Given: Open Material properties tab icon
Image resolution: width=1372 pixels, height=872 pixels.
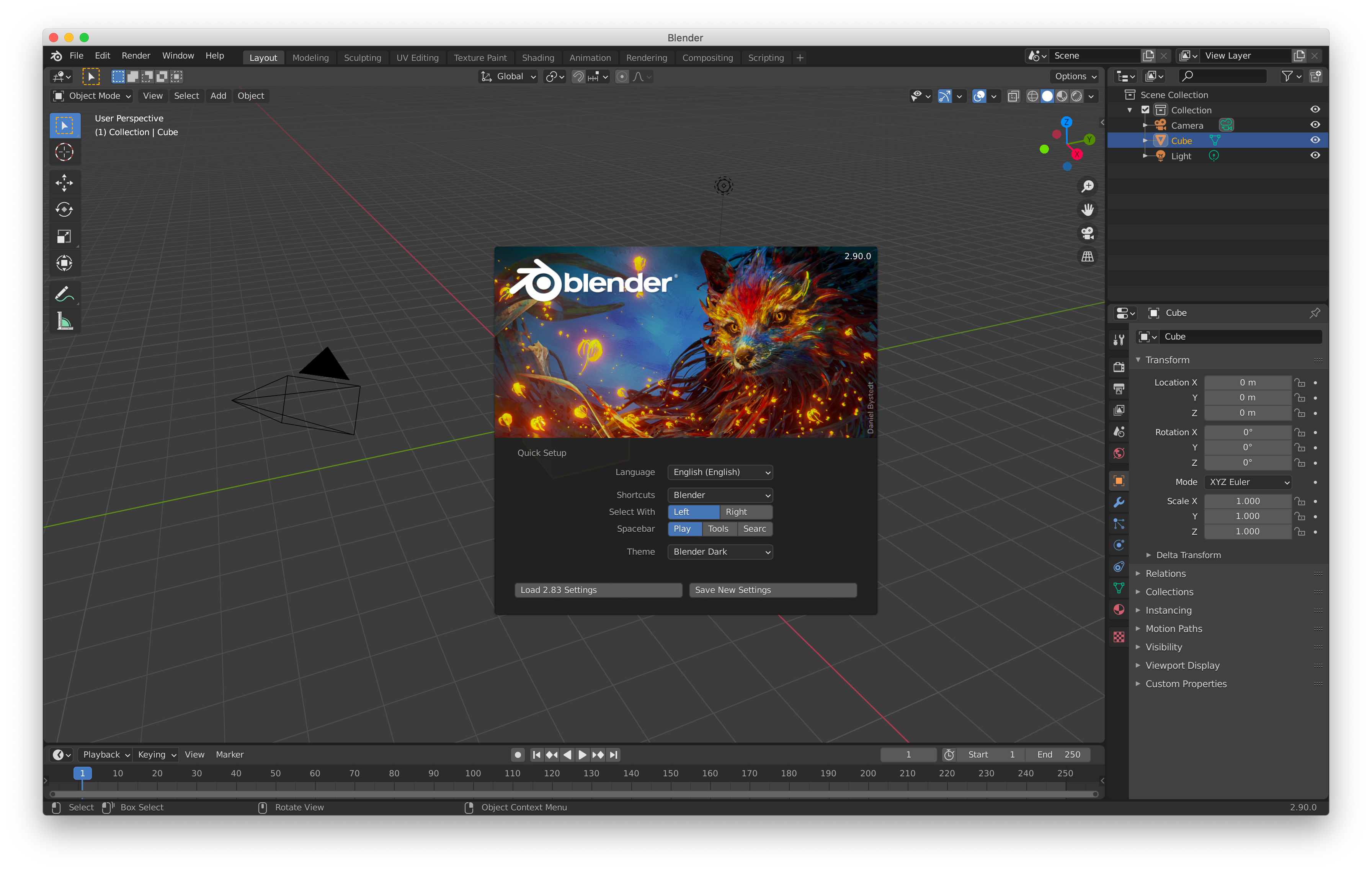Looking at the screenshot, I should [x=1119, y=609].
